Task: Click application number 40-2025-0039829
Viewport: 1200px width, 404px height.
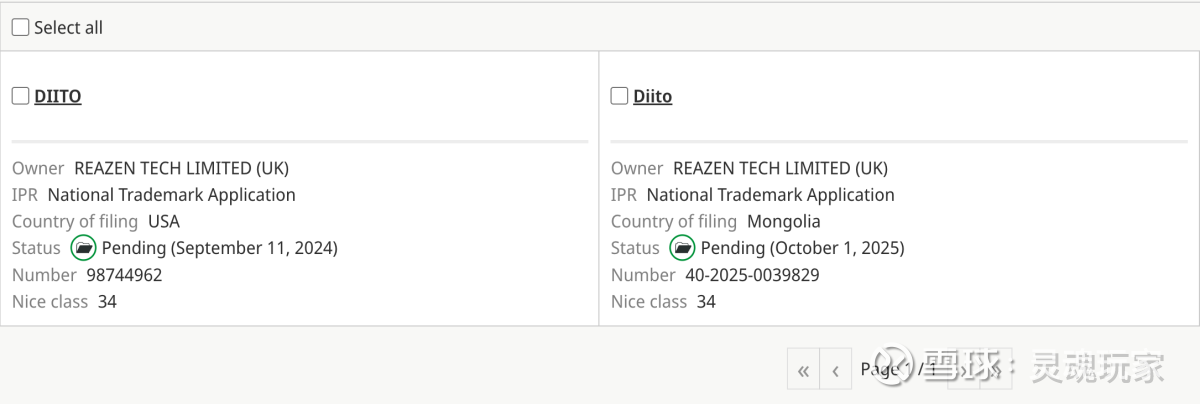Action: point(752,275)
